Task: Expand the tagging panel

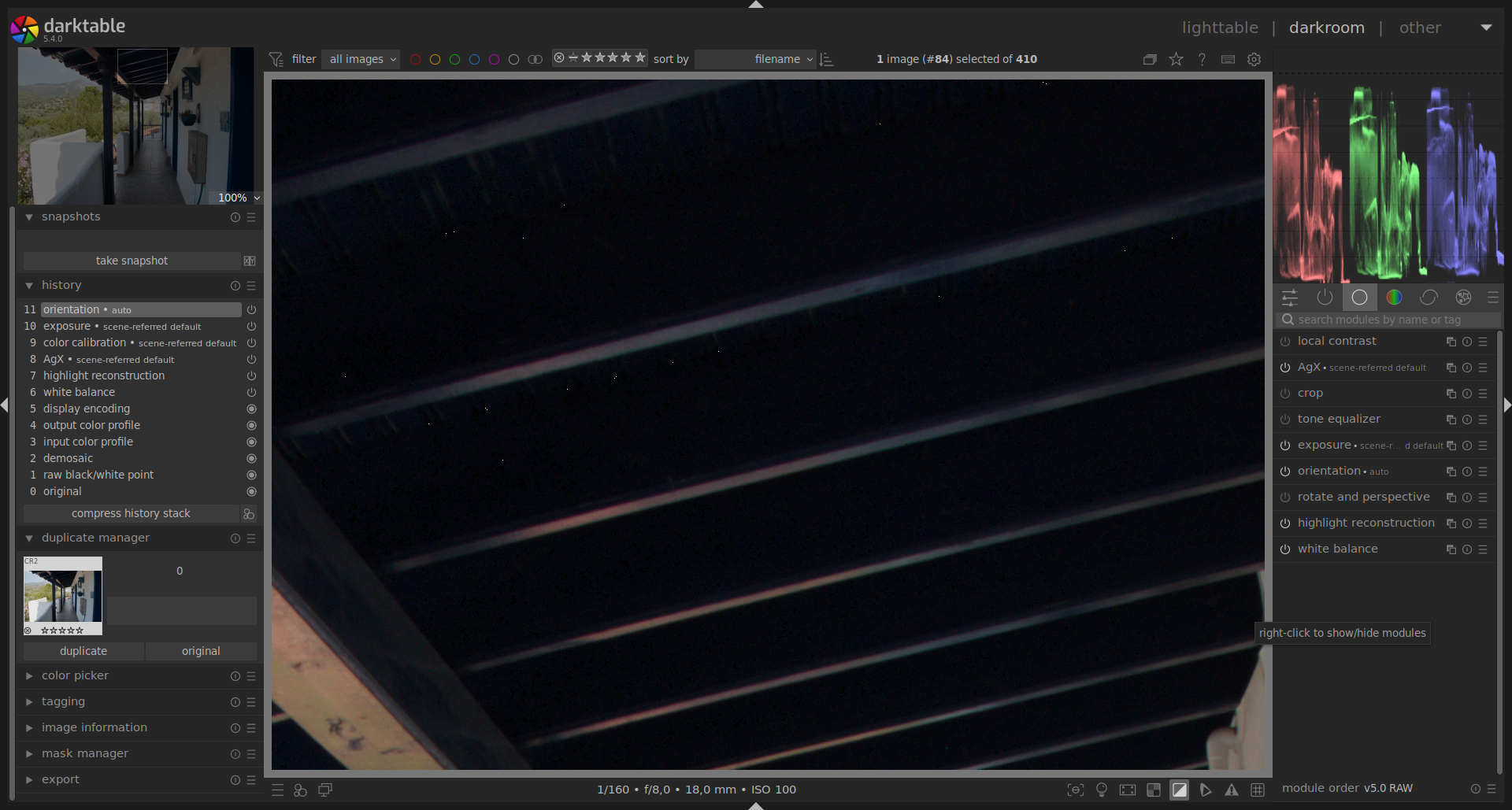Action: (29, 702)
